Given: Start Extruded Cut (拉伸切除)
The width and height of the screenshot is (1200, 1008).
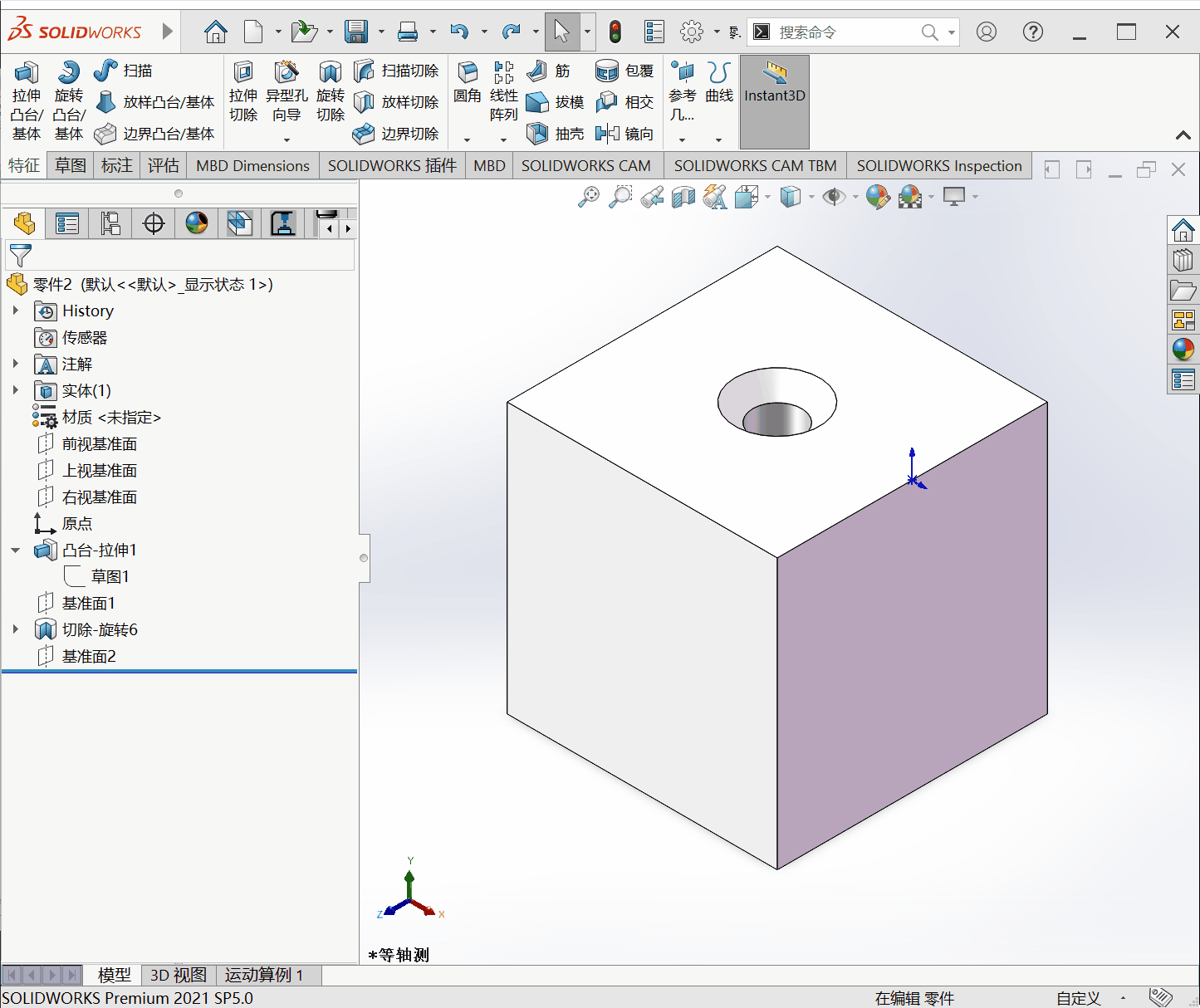Looking at the screenshot, I should 243,91.
